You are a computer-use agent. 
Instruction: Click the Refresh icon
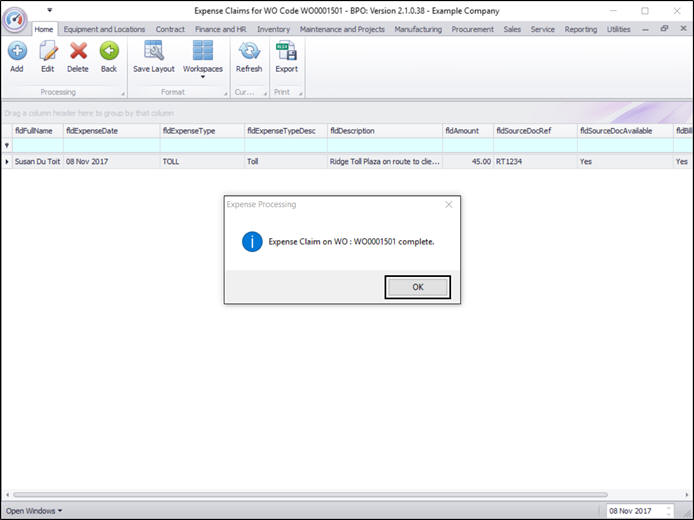click(x=249, y=50)
